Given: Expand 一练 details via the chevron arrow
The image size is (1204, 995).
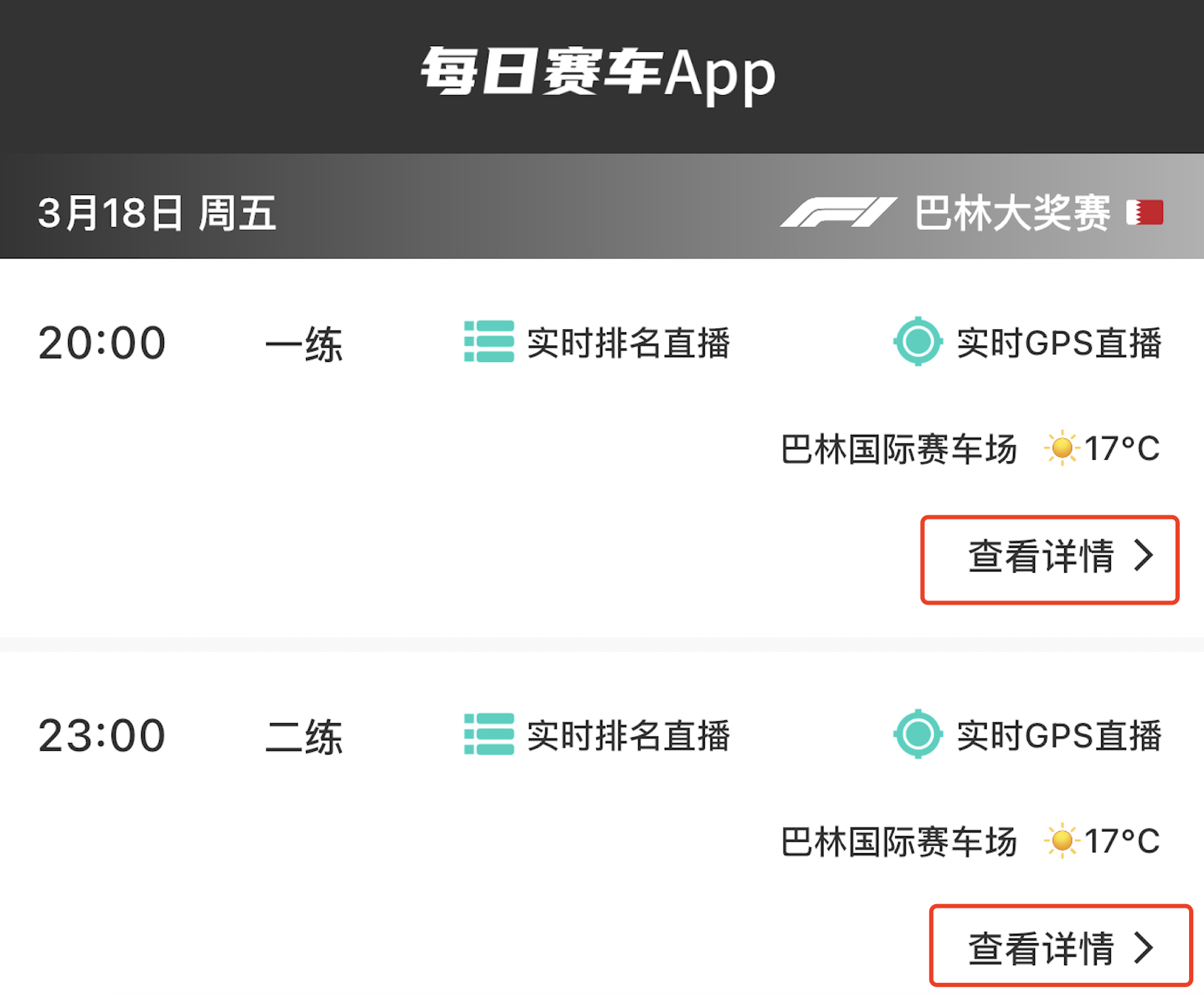Looking at the screenshot, I should (x=1144, y=556).
